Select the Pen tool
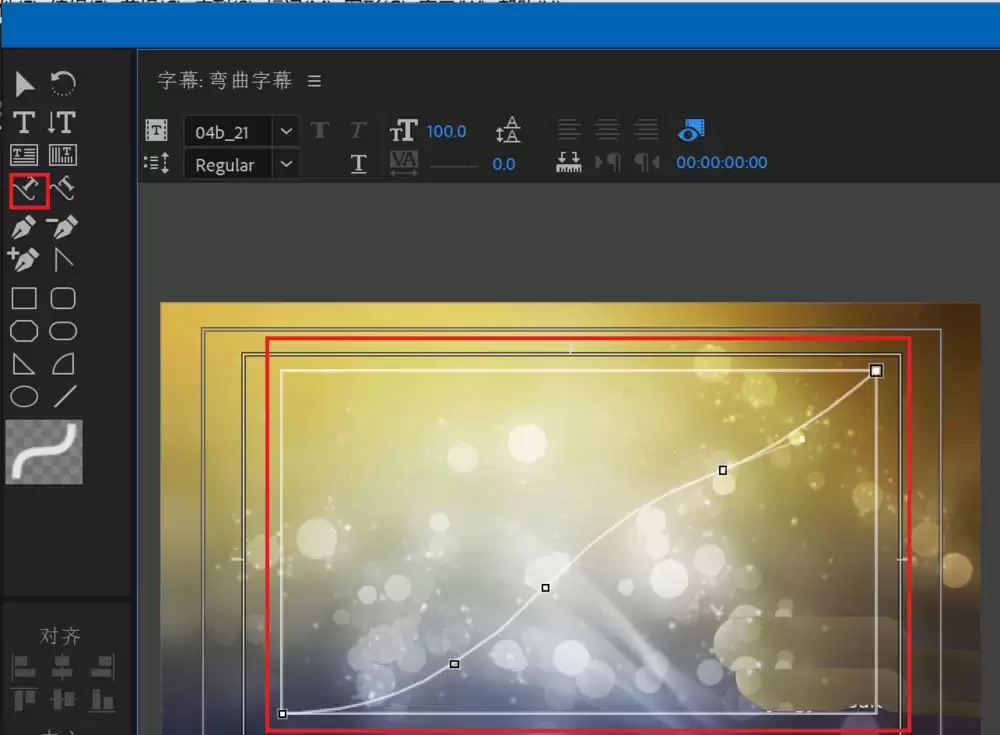This screenshot has width=1000, height=735. click(24, 227)
